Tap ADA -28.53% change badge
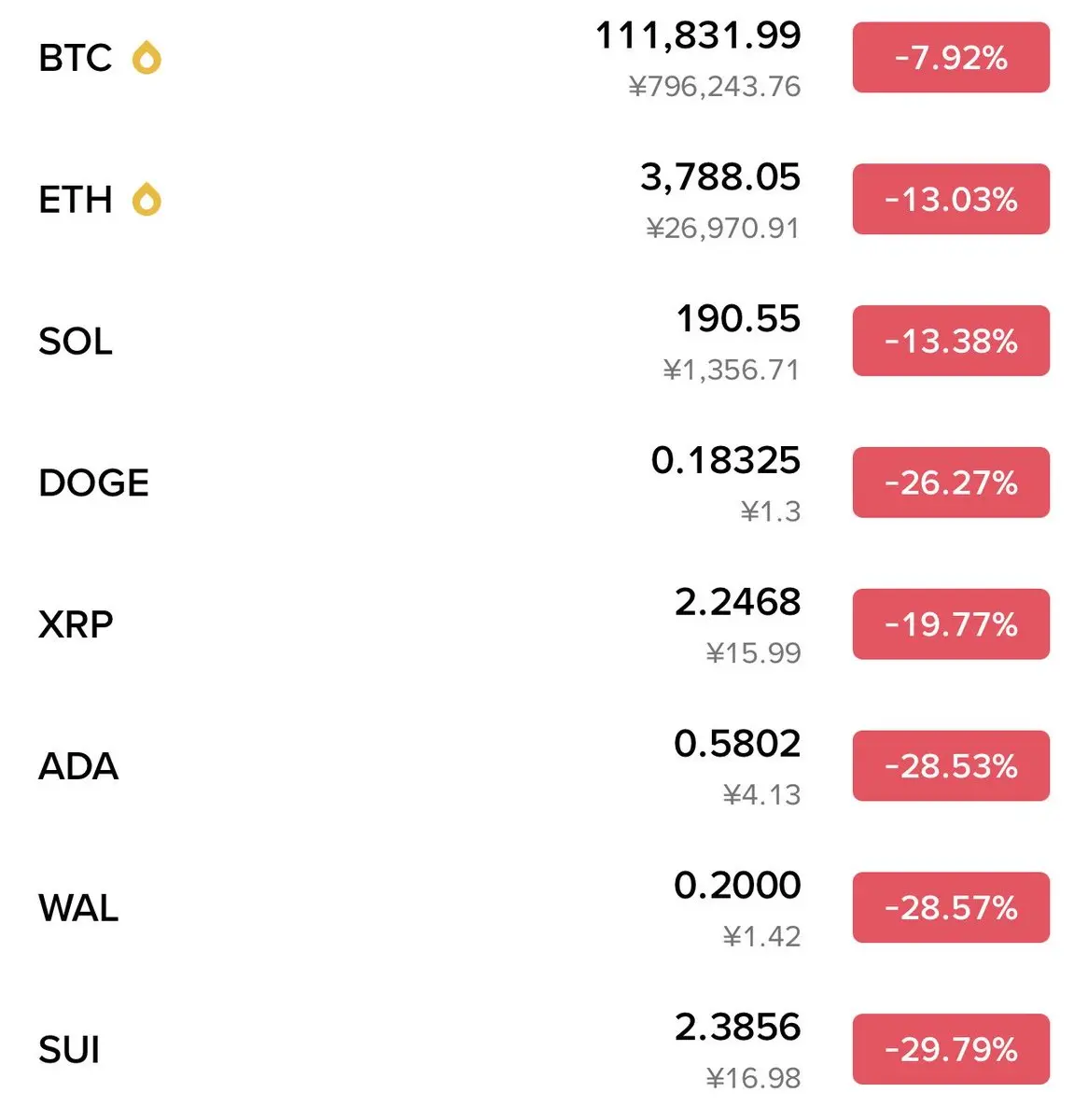Viewport: 1088px width, 1120px height. click(951, 766)
